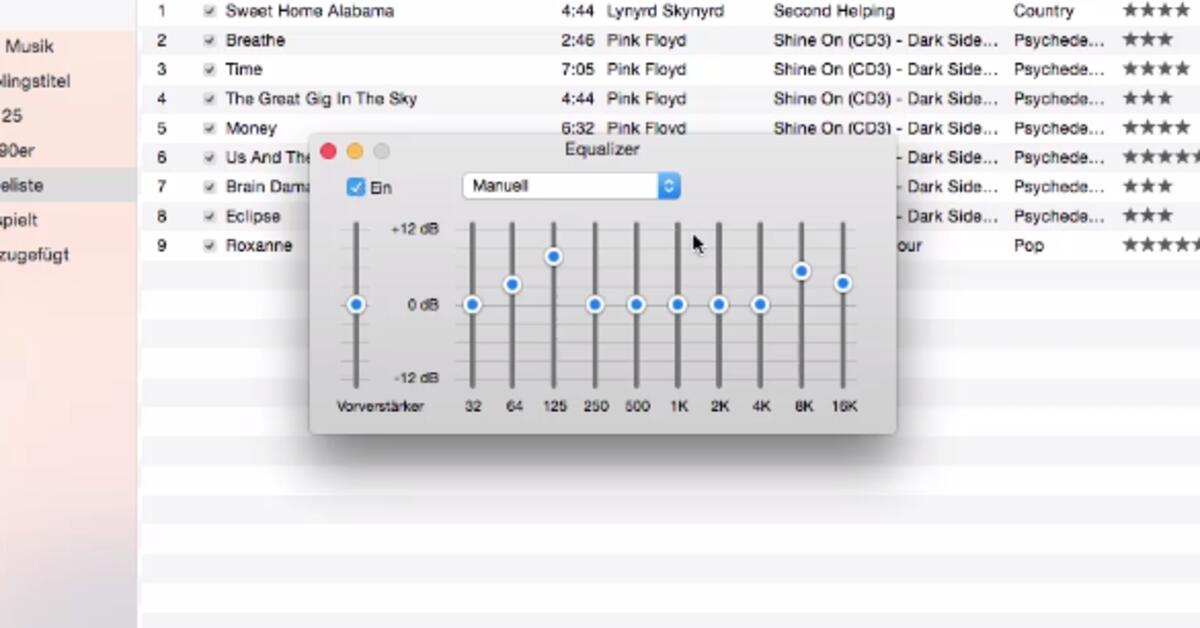The image size is (1200, 628).
Task: Uncheck "Sweet Home Alabama" in the song list
Action: pos(209,11)
